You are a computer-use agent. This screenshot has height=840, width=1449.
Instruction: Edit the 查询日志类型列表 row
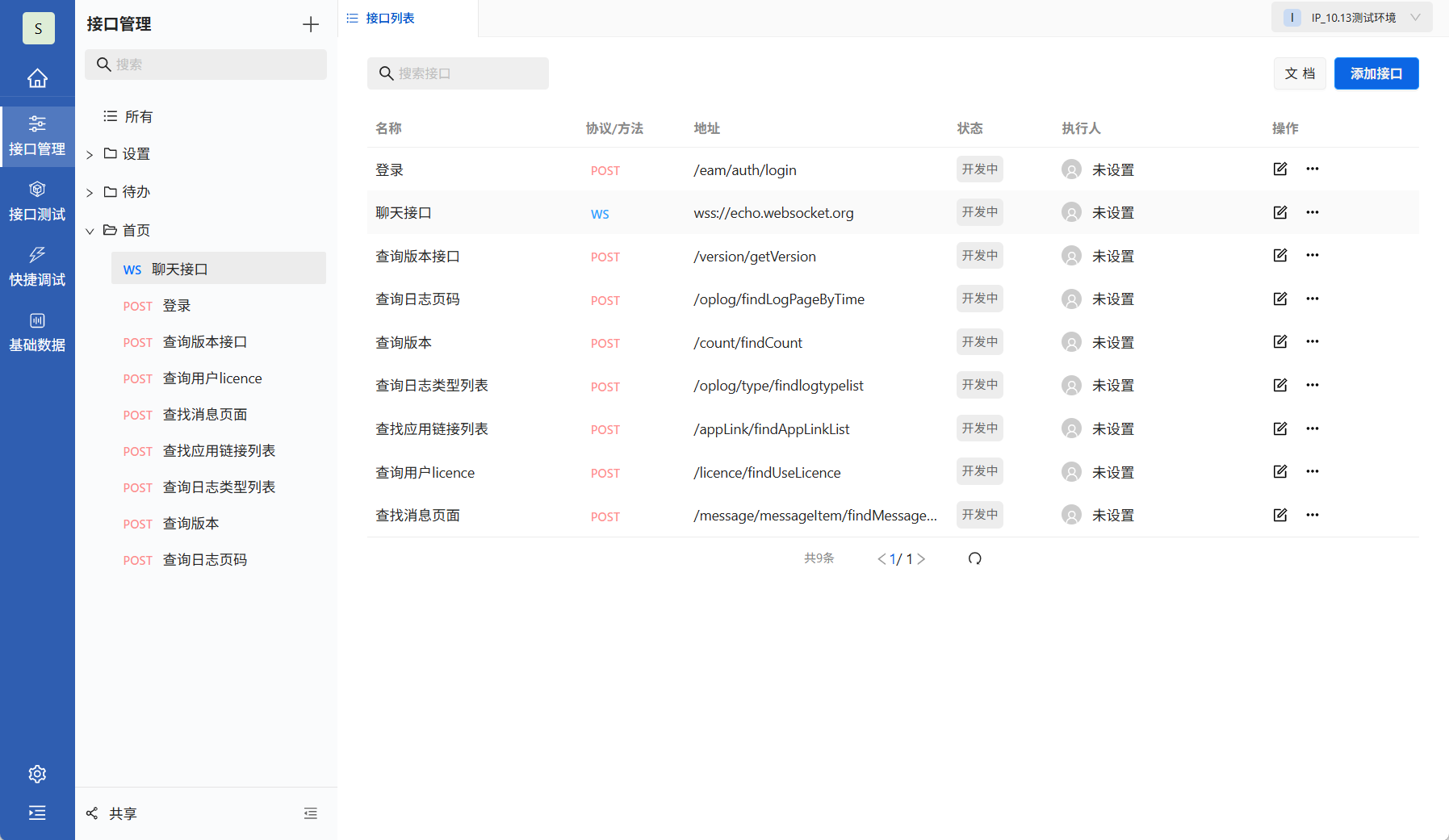pos(1280,385)
